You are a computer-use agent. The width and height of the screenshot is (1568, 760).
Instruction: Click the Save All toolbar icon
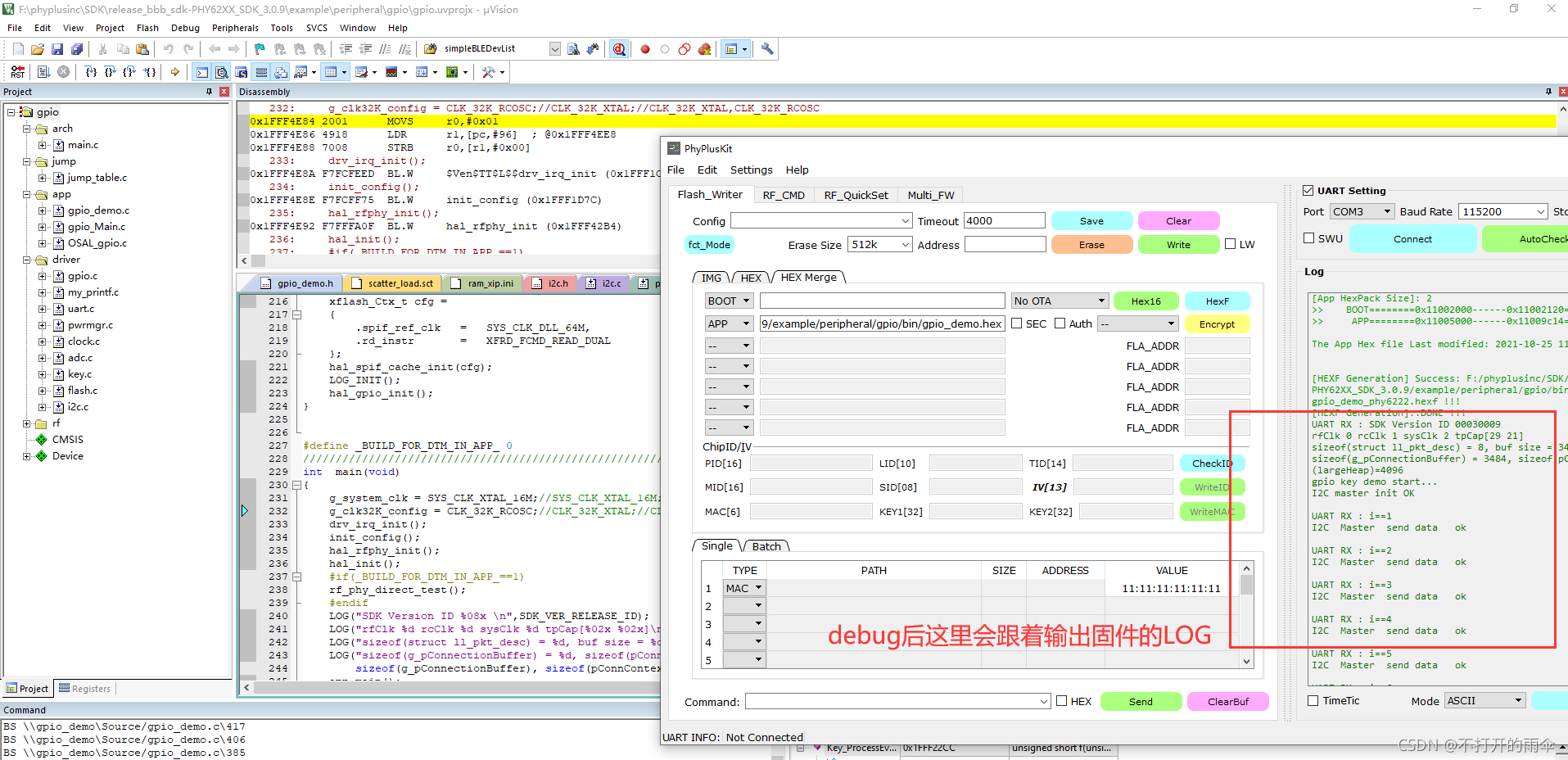point(76,49)
